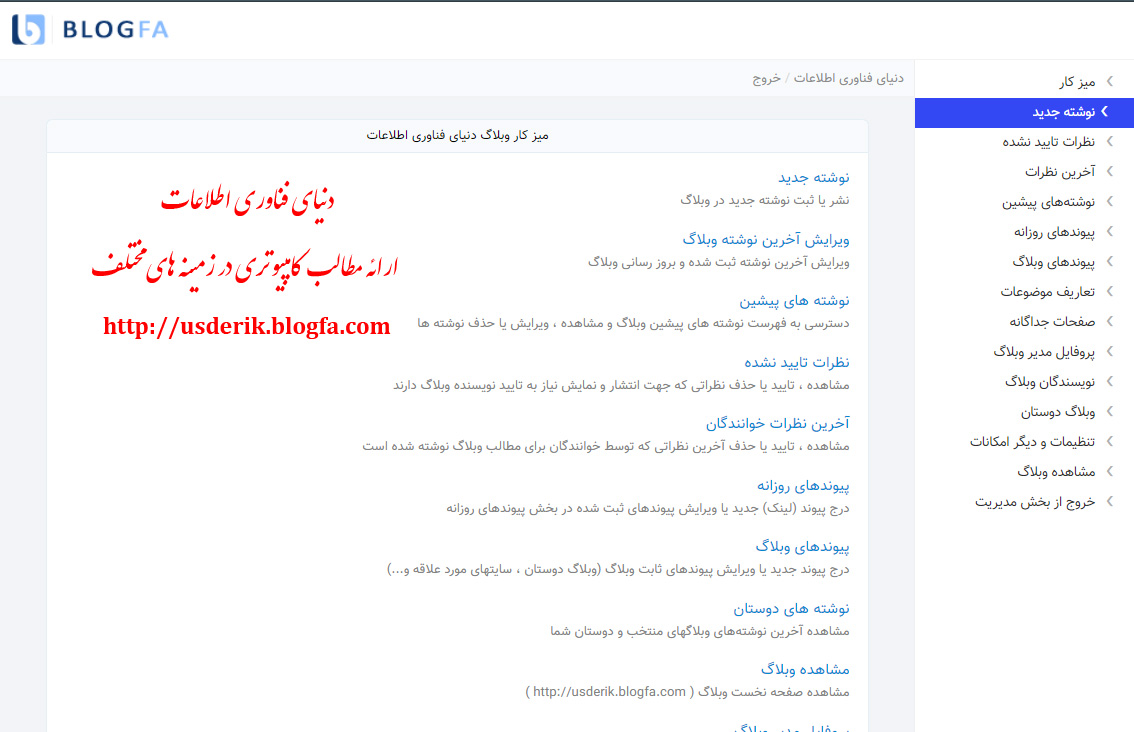Click the BLOGFA wordmark in header
Viewport: 1134px width, 732px height.
[x=115, y=30]
